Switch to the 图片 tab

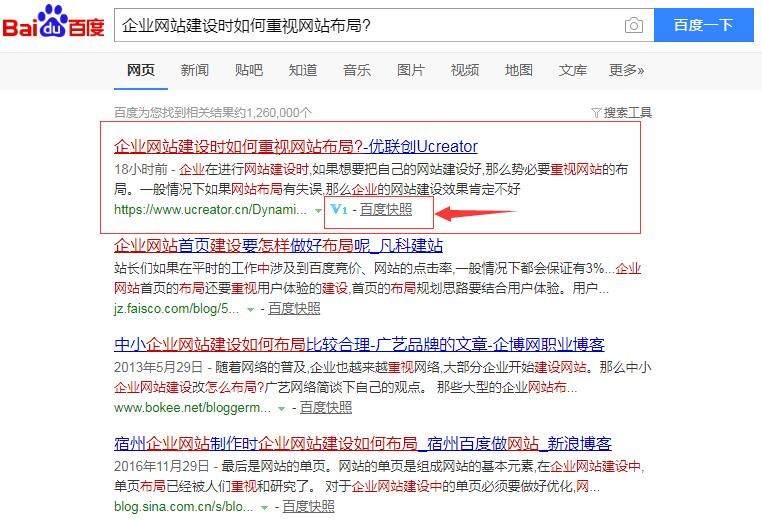click(411, 70)
